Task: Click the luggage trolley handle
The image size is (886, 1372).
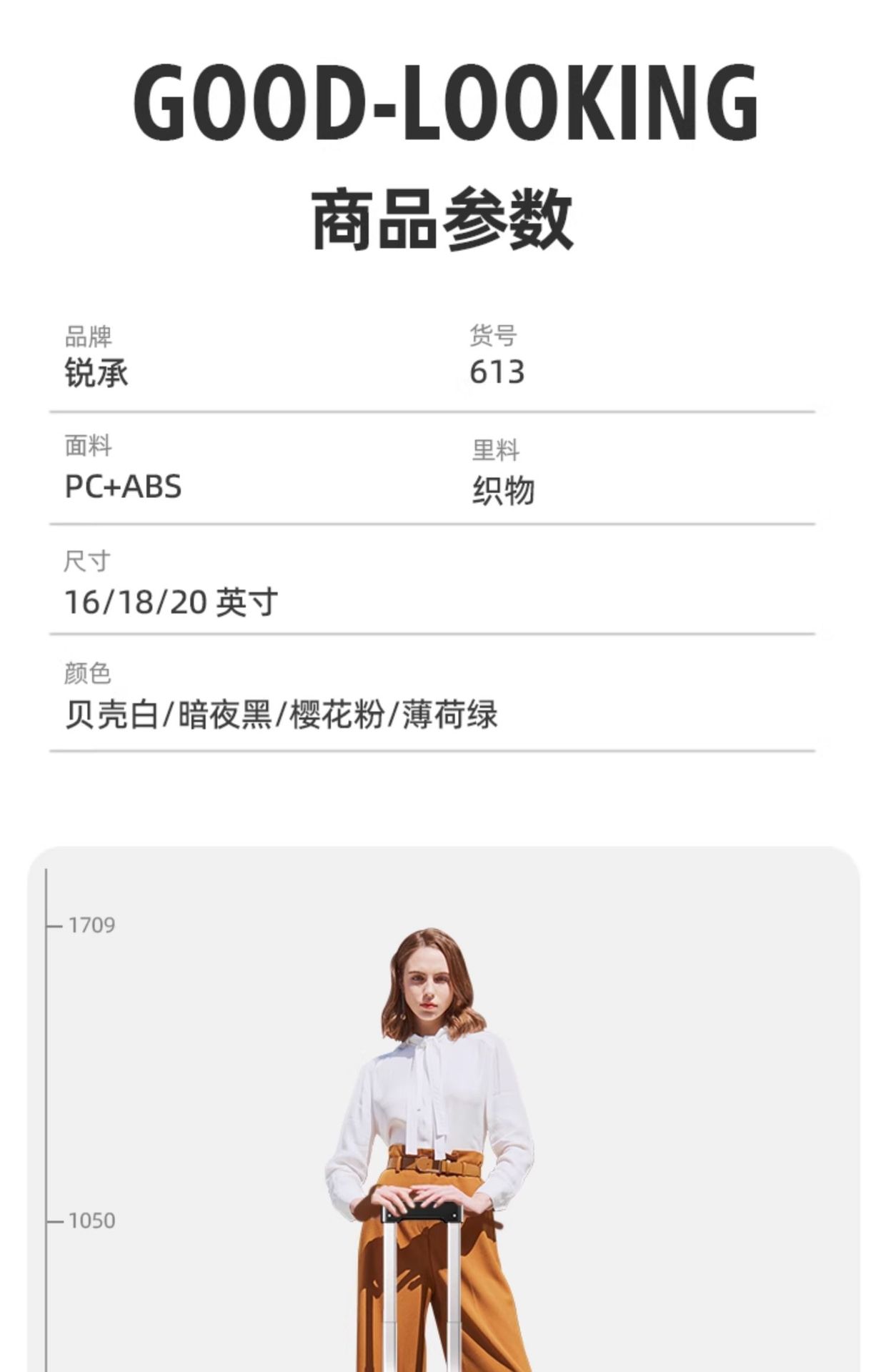Action: (x=422, y=1213)
